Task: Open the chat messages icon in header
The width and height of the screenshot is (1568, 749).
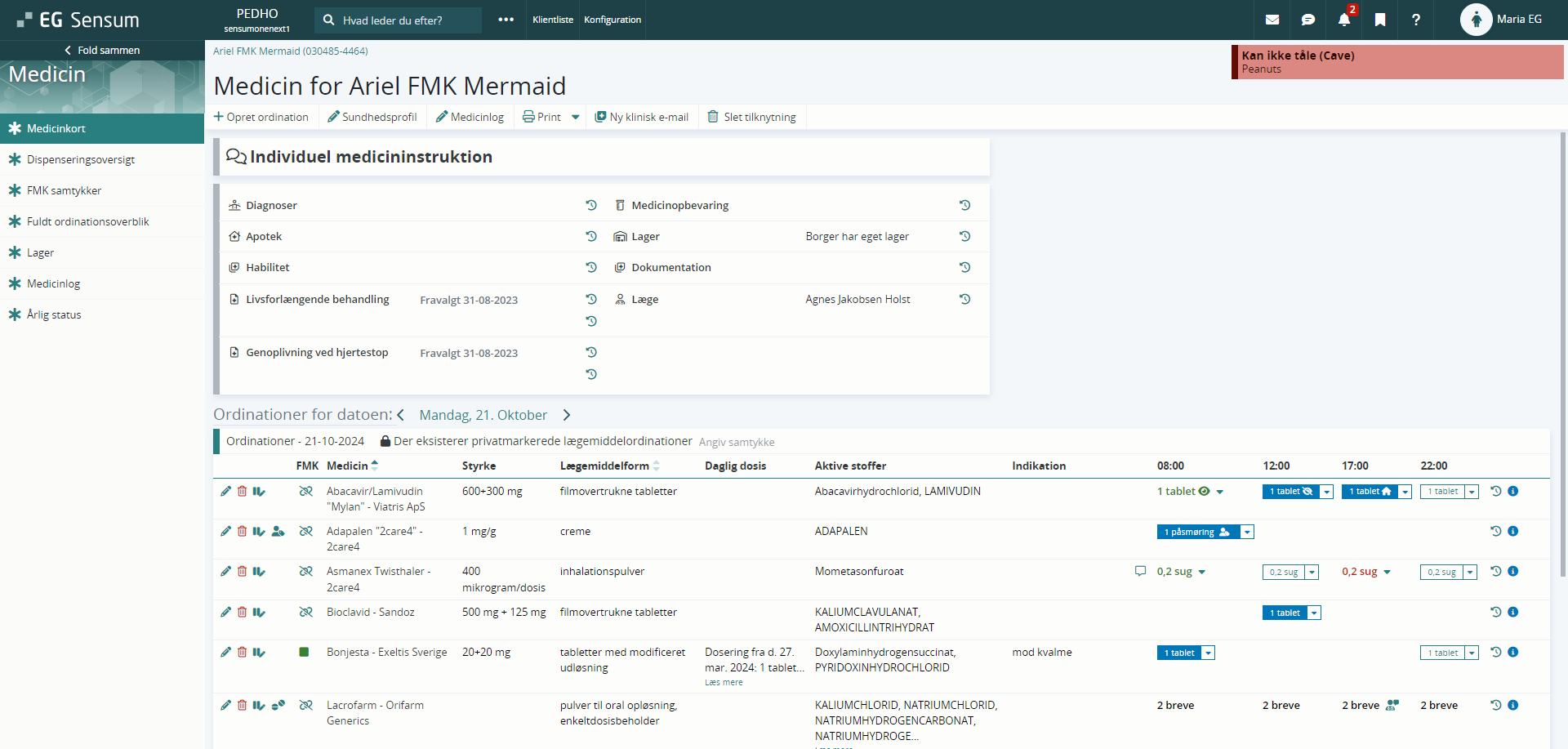Action: (x=1308, y=20)
